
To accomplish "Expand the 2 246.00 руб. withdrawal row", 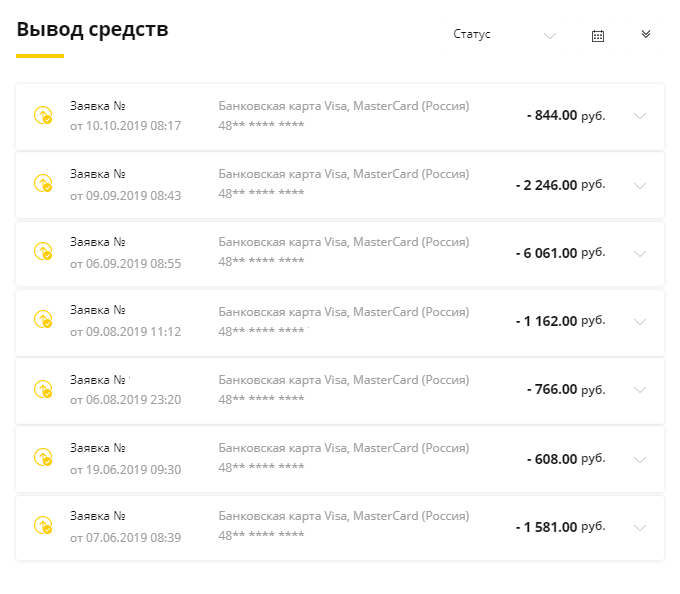I will click(x=640, y=186).
